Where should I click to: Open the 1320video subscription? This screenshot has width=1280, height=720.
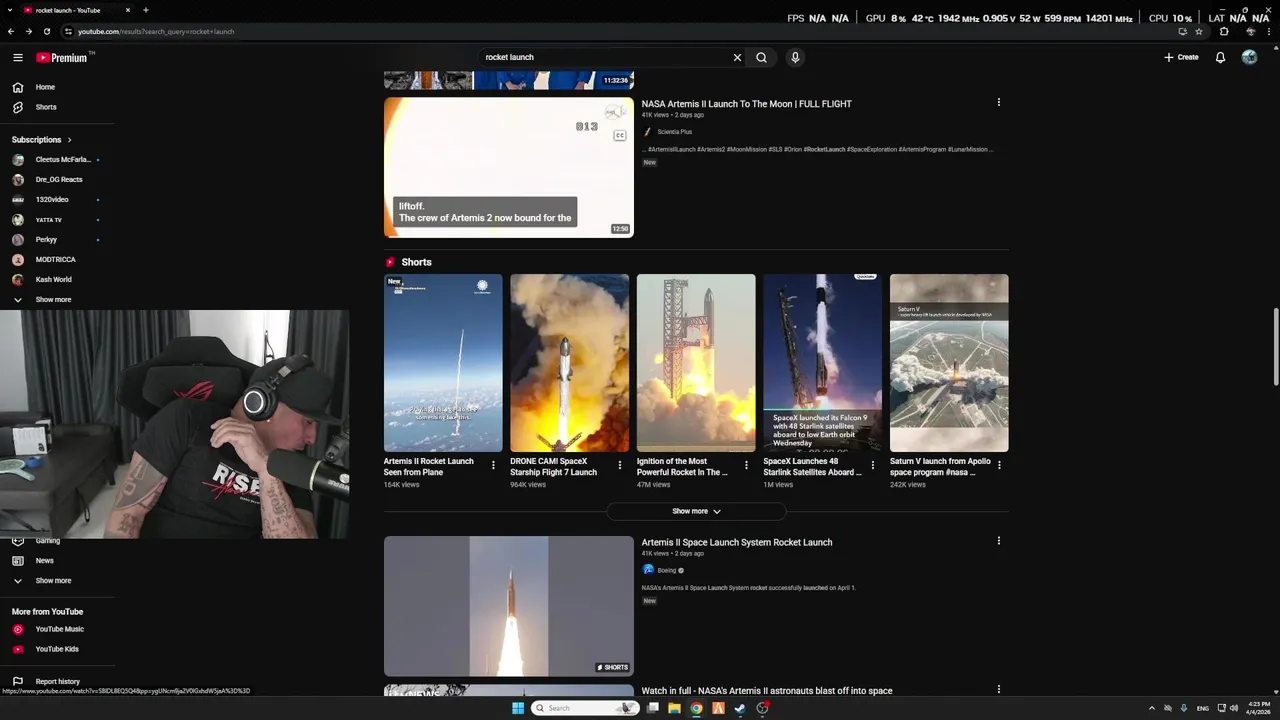57,200
